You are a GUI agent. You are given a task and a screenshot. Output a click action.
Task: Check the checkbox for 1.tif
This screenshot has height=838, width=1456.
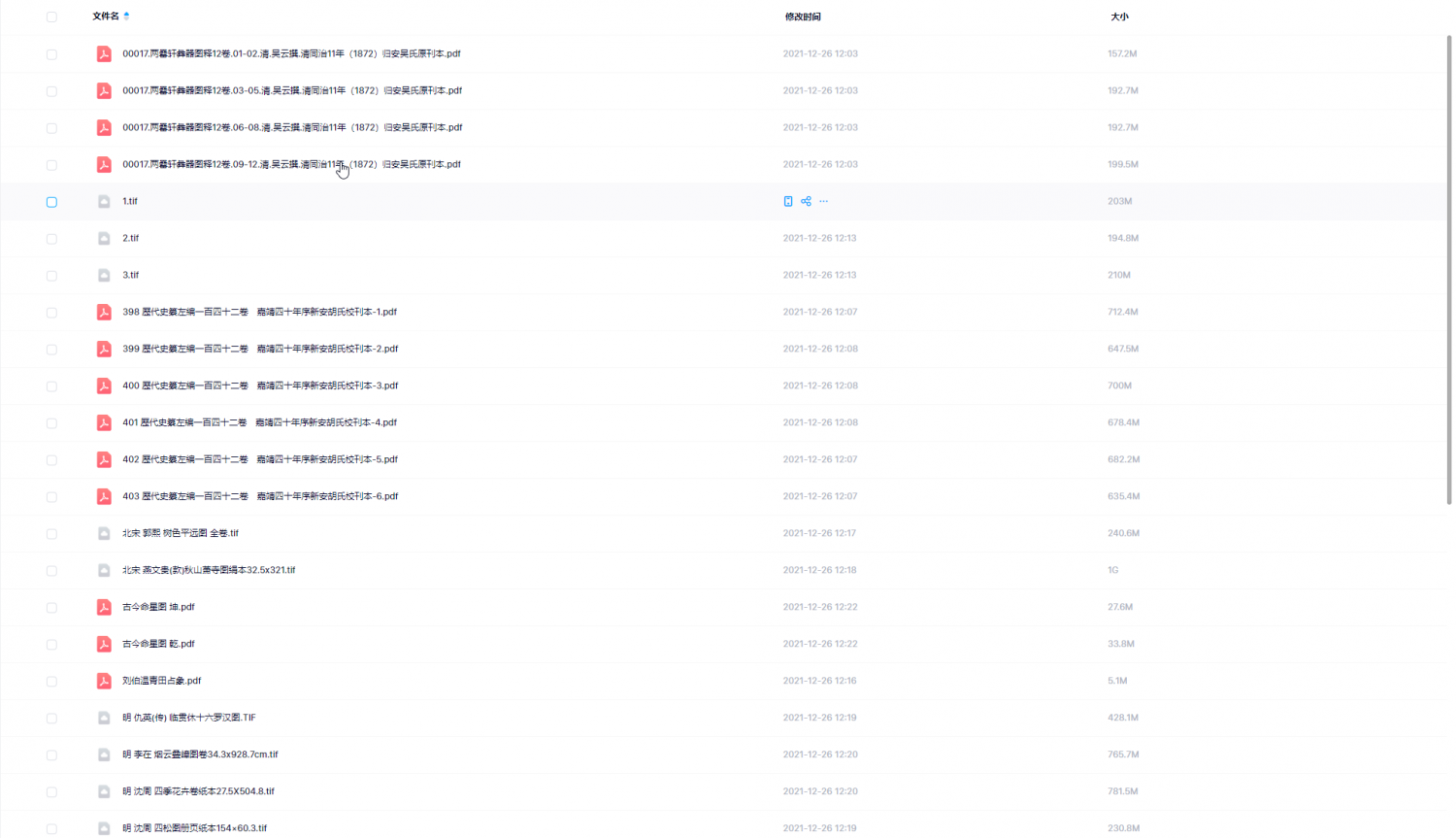click(51, 202)
